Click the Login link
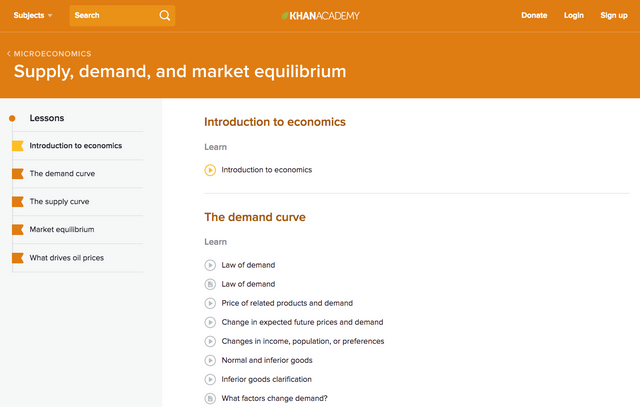The image size is (640, 407). [573, 16]
